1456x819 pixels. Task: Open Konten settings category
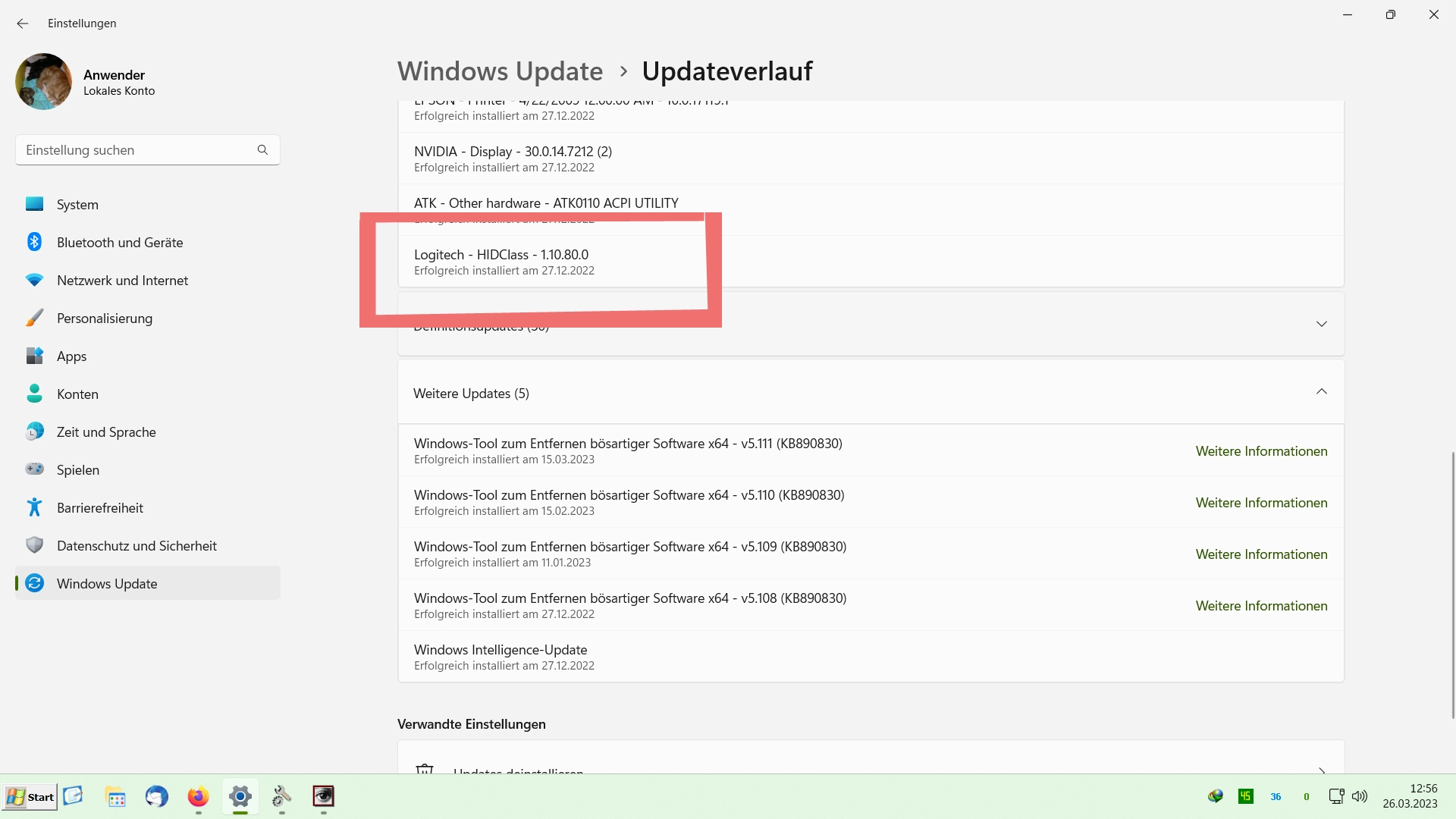[x=148, y=394]
